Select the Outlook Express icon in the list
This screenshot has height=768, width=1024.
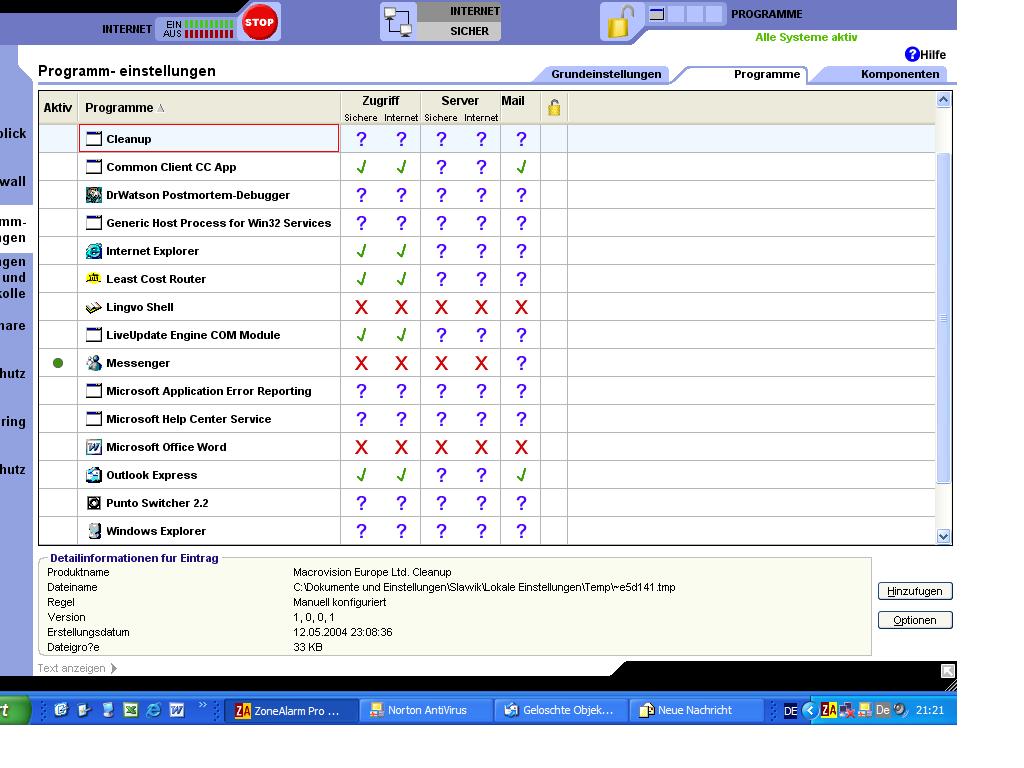point(94,475)
